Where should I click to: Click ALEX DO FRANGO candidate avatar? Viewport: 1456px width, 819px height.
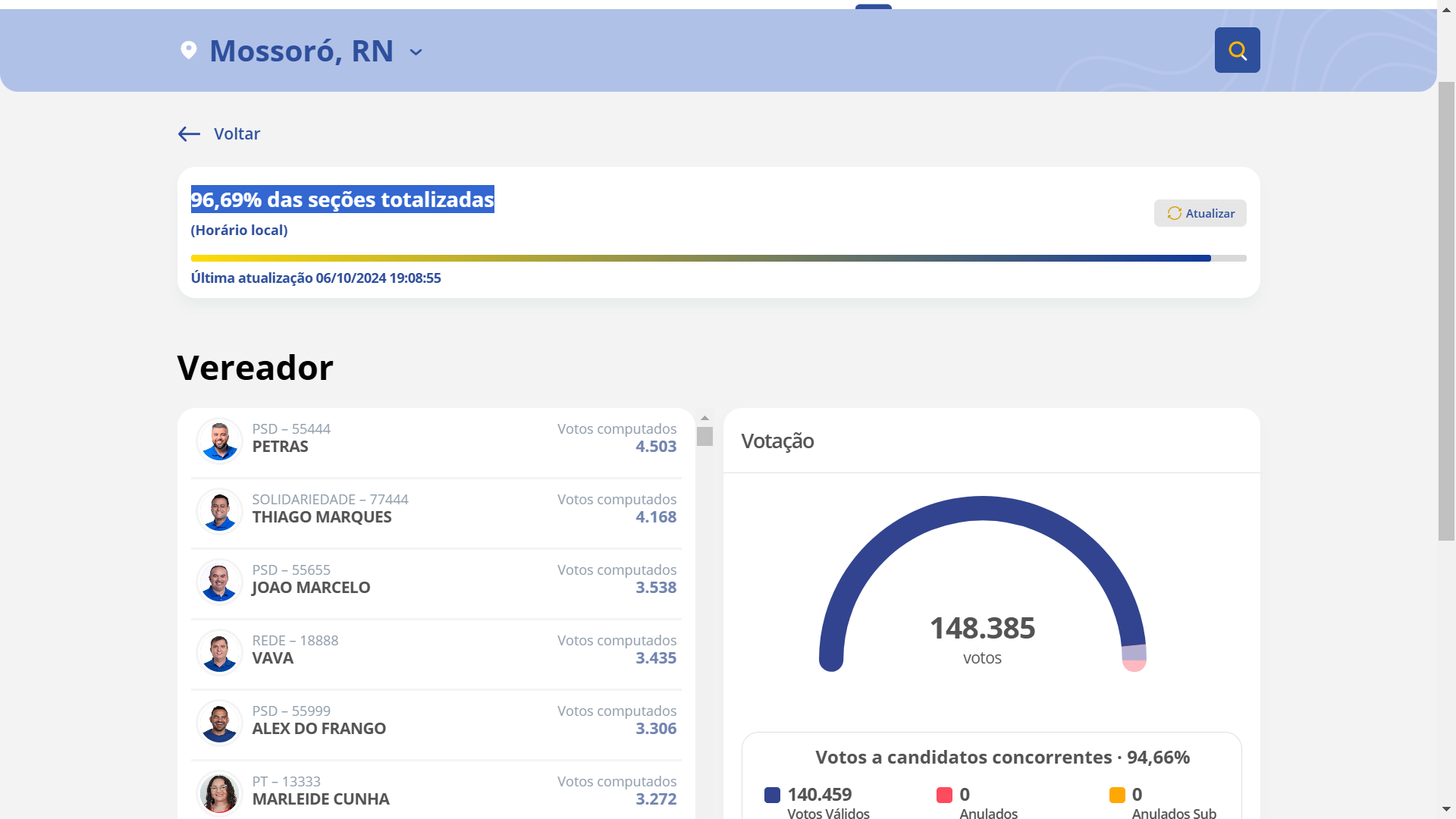219,723
